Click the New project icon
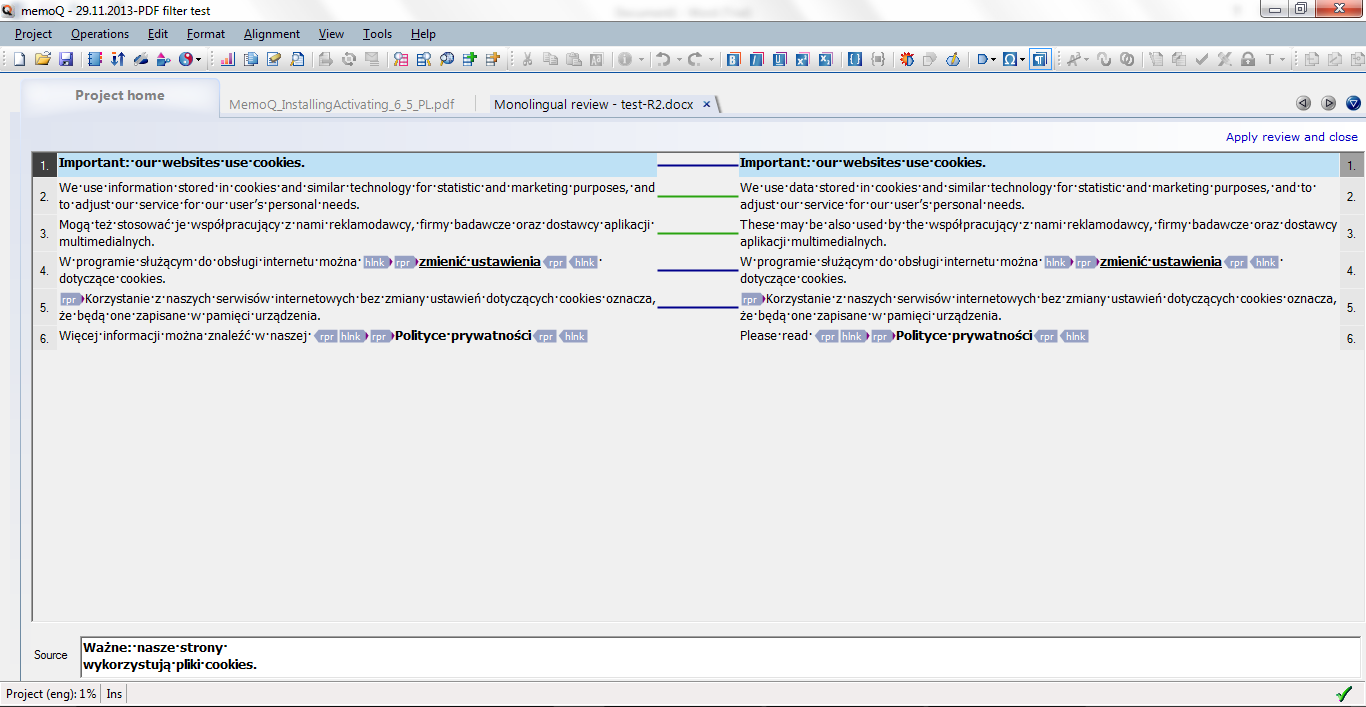The height and width of the screenshot is (707, 1366). (x=19, y=59)
